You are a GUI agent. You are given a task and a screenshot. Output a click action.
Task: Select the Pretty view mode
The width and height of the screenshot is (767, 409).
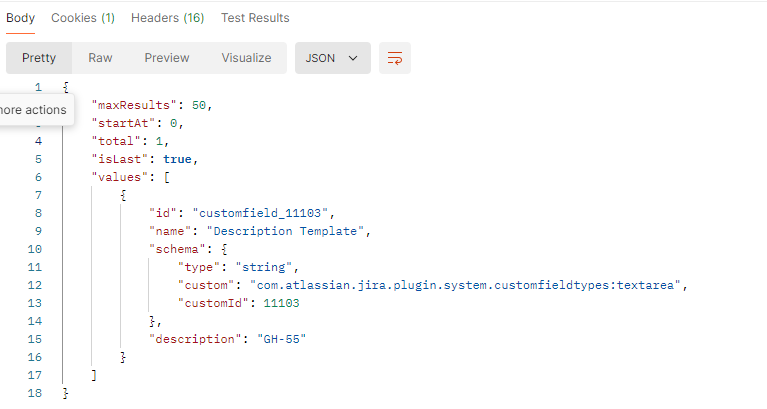click(x=39, y=58)
